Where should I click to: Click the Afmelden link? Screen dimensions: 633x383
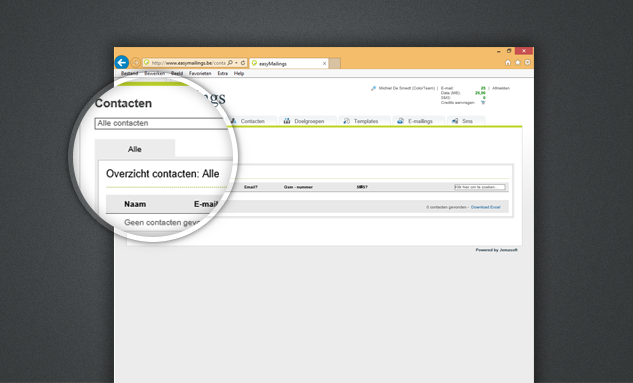[501, 88]
